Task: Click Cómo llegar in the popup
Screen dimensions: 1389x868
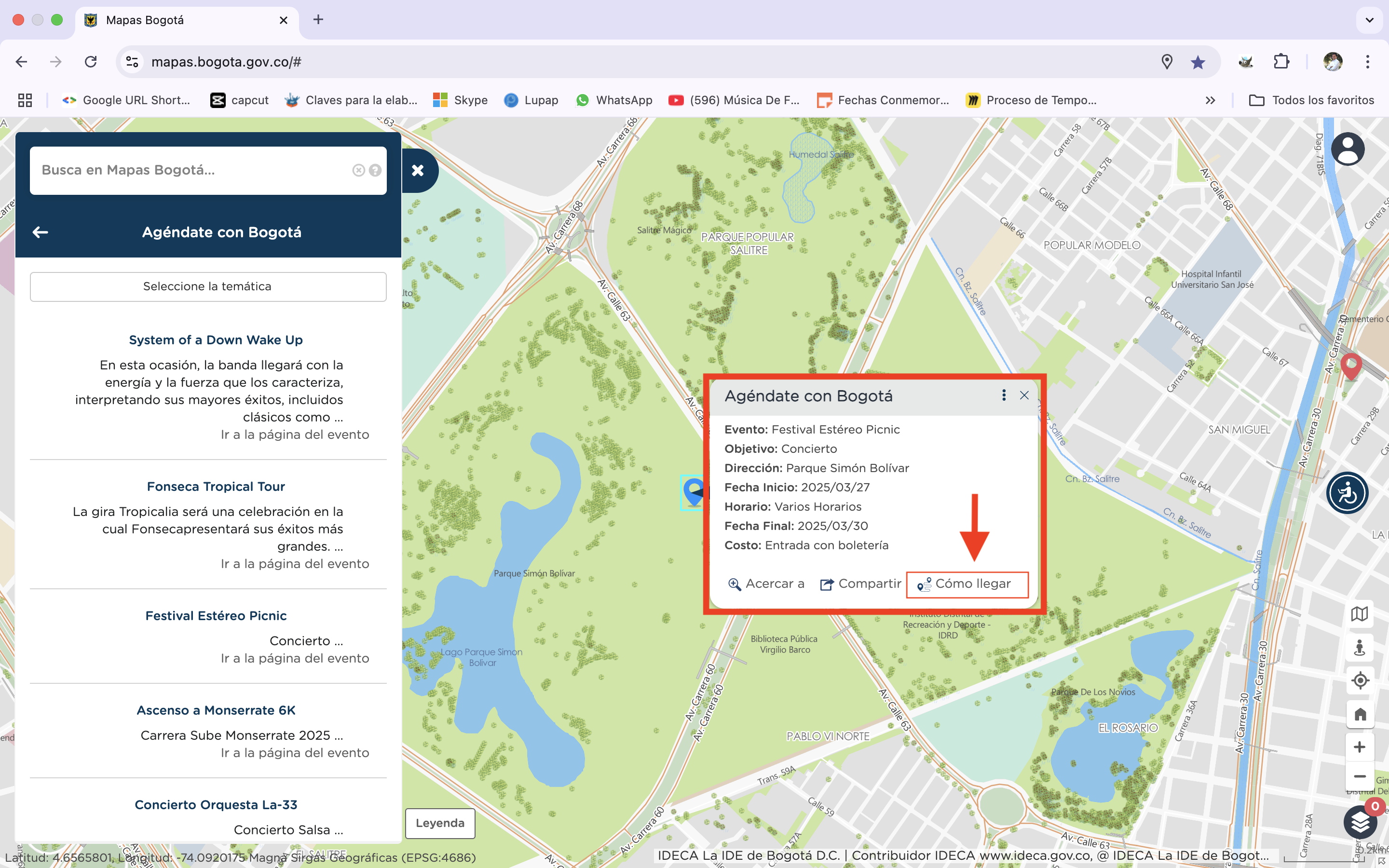Action: (x=967, y=584)
